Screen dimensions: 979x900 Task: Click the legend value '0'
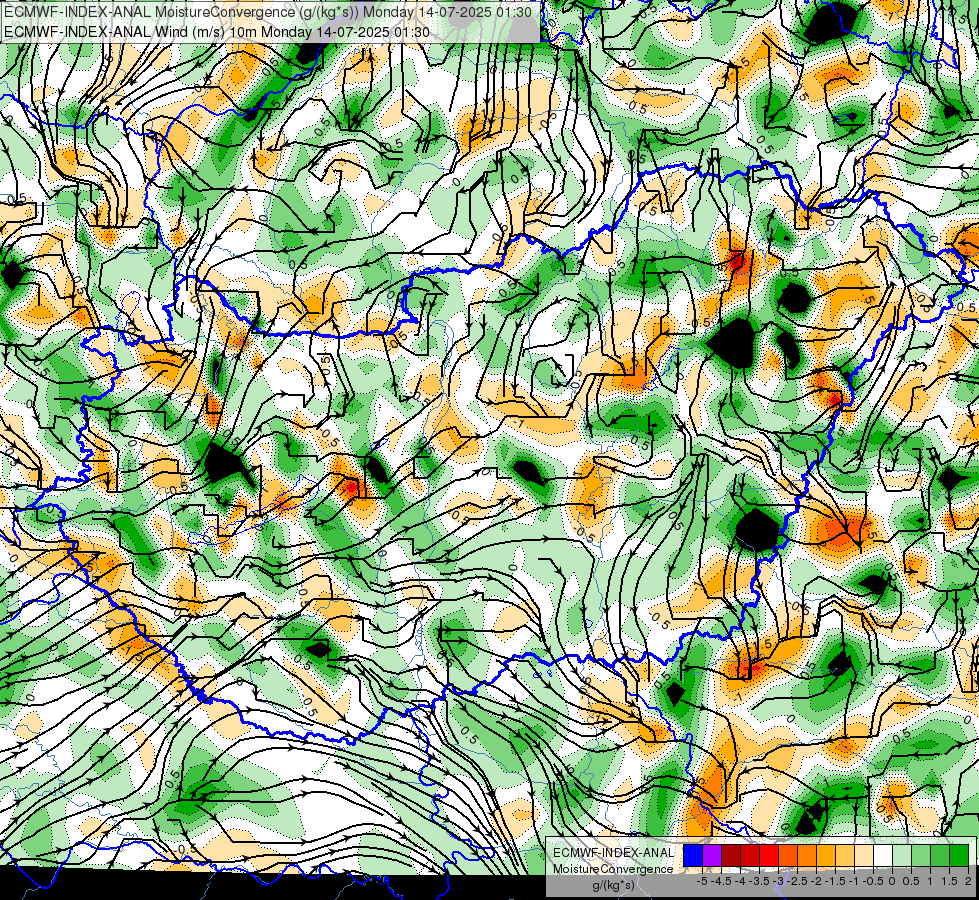coord(892,881)
